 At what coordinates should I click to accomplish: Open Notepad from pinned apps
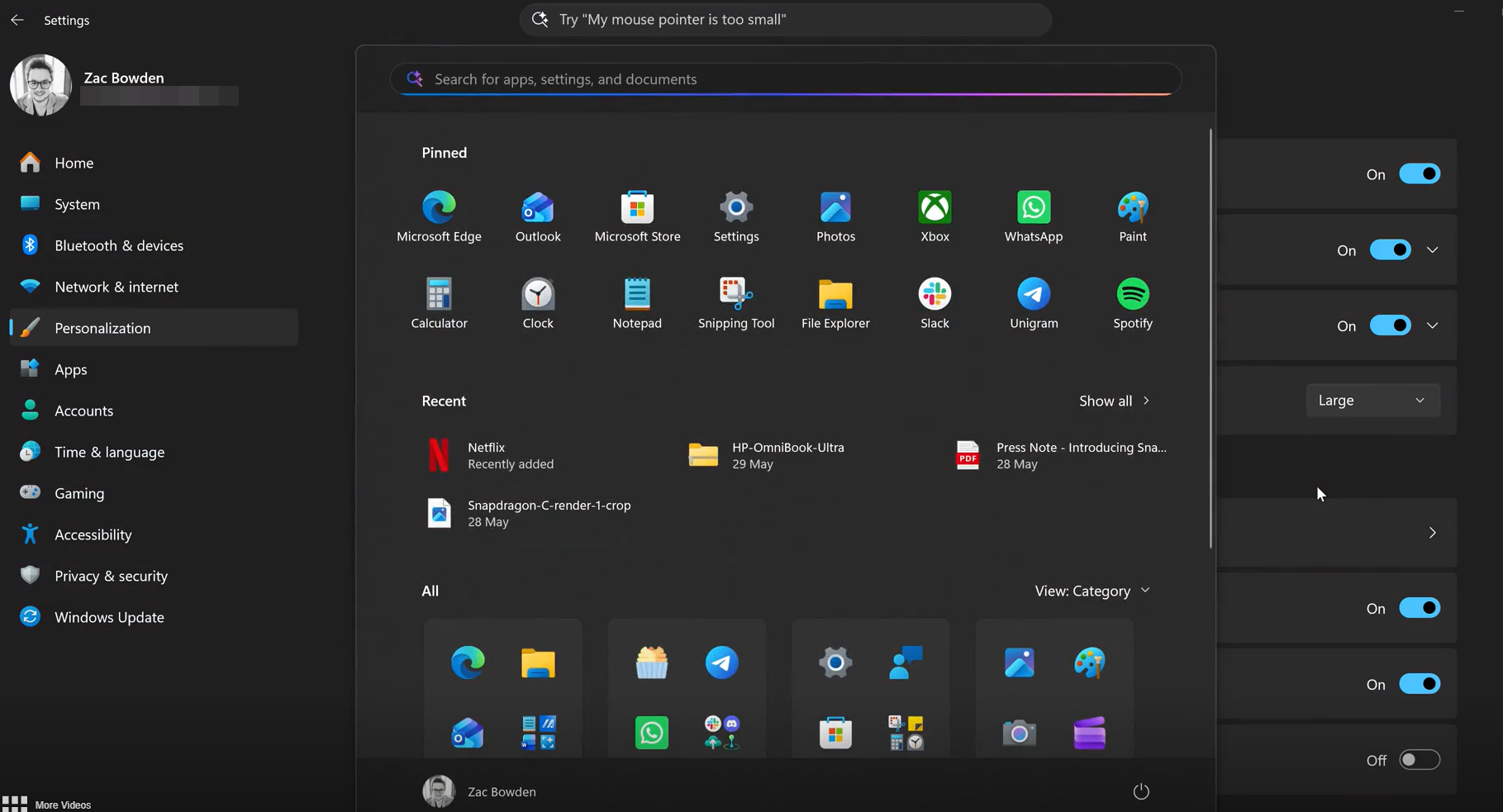pyautogui.click(x=637, y=304)
